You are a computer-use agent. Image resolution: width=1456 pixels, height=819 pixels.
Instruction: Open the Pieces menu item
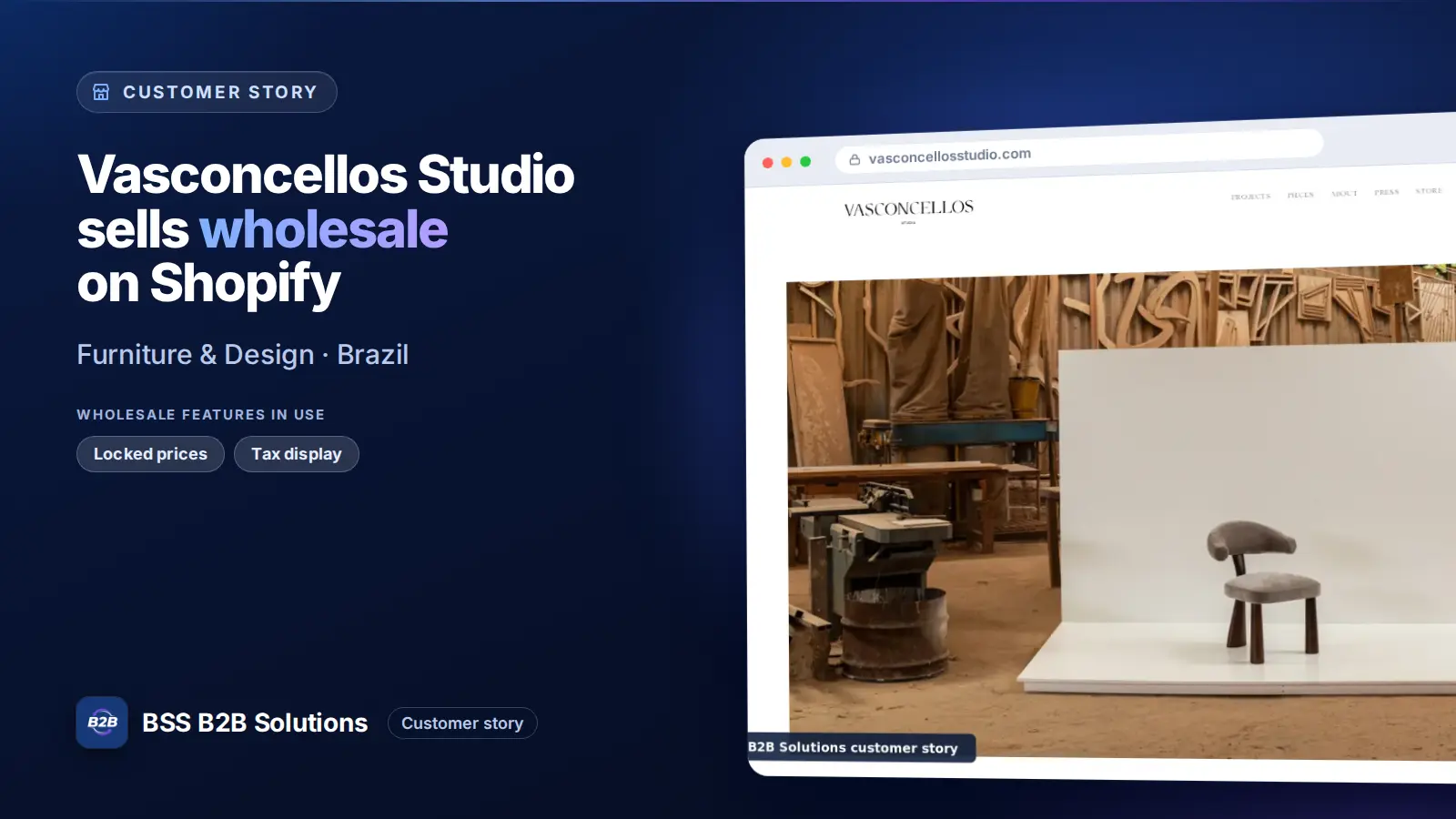click(x=1300, y=195)
